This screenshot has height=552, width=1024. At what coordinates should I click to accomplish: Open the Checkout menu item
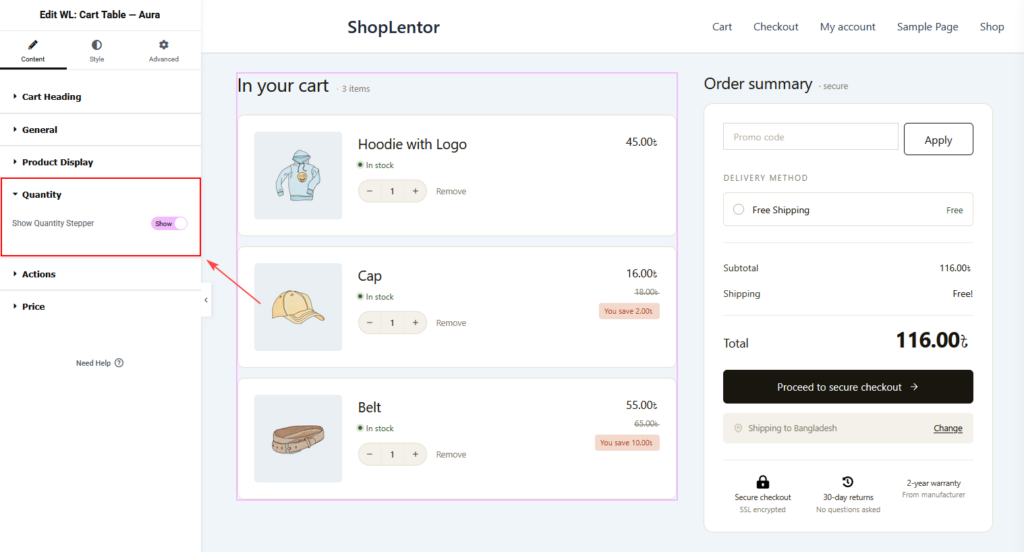pos(776,27)
